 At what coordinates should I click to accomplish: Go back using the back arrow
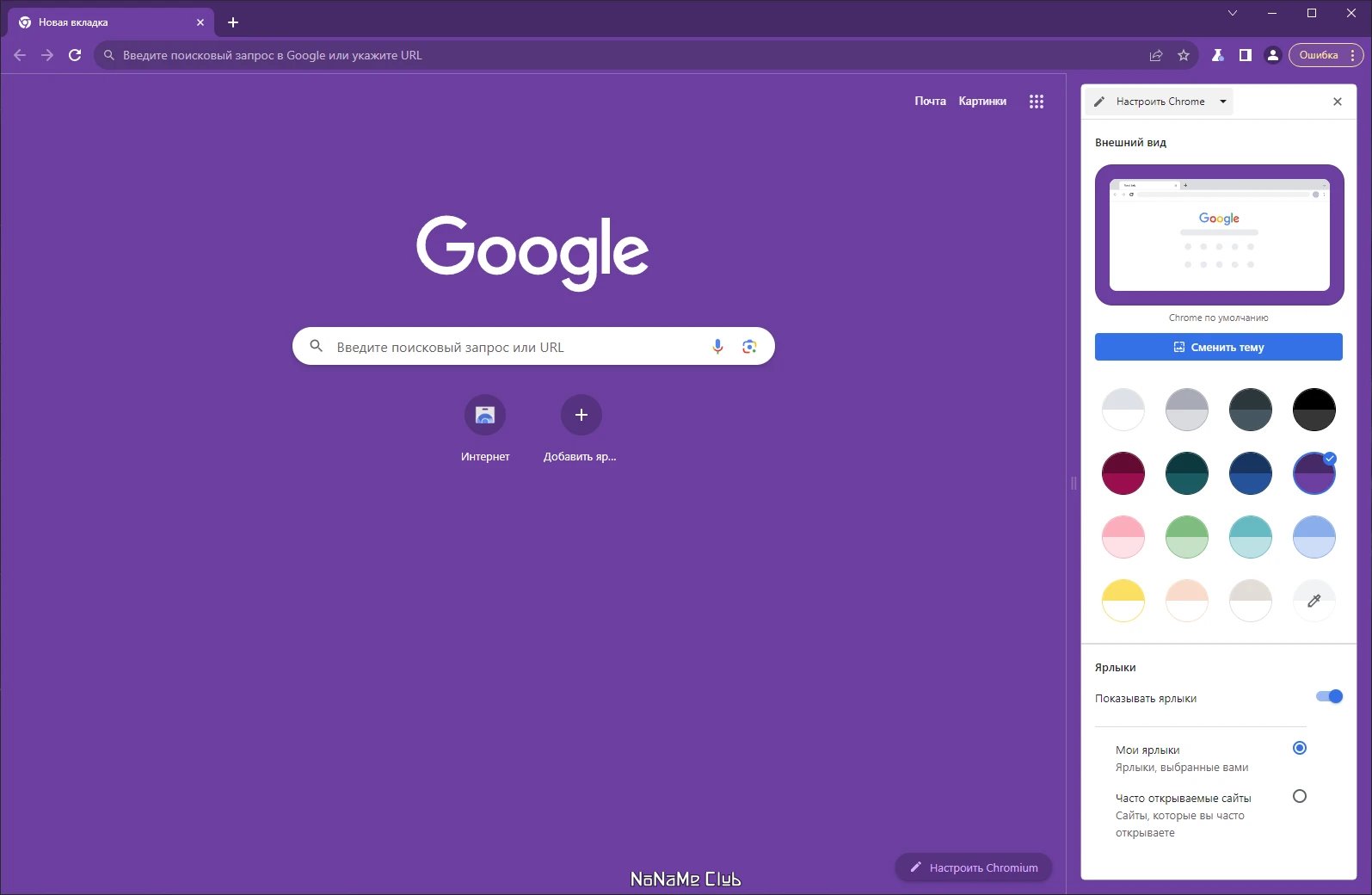coord(20,55)
